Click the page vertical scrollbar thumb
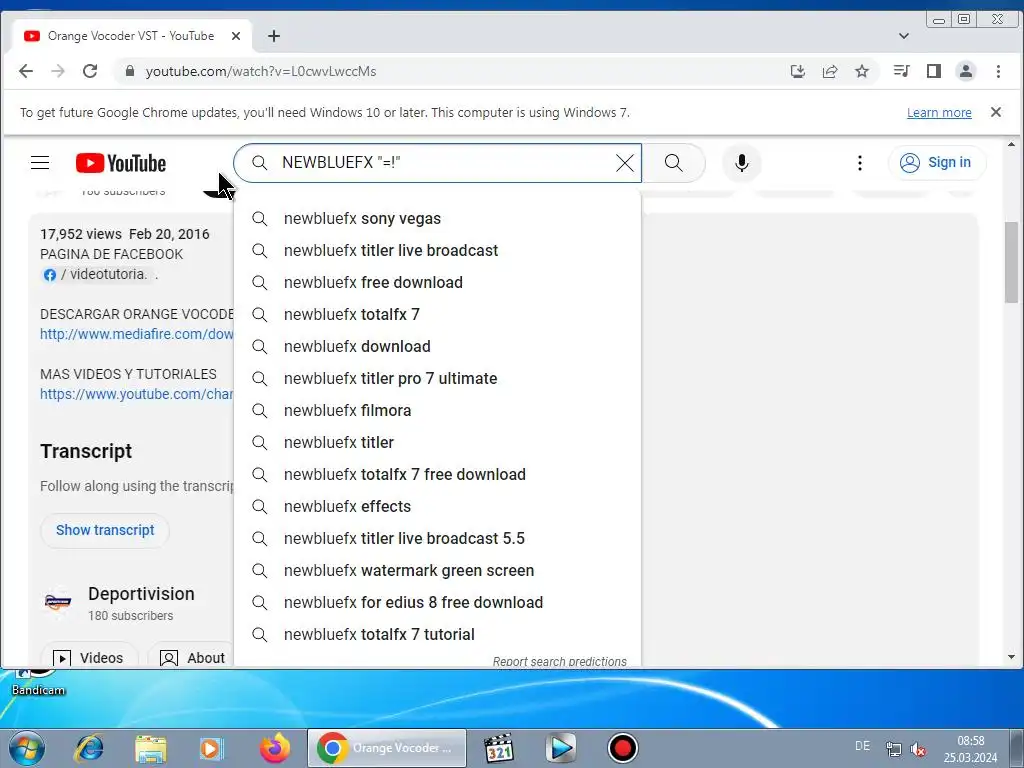 (1011, 263)
